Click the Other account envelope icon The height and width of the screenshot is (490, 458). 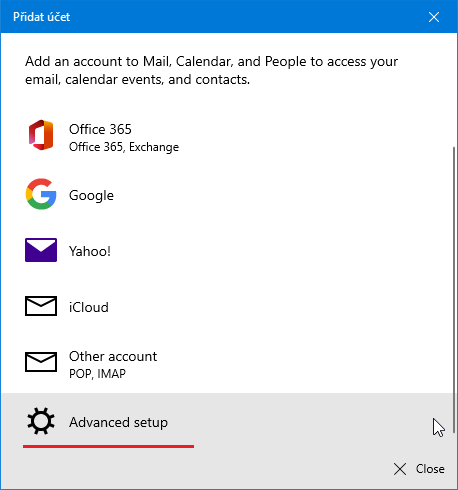click(41, 362)
